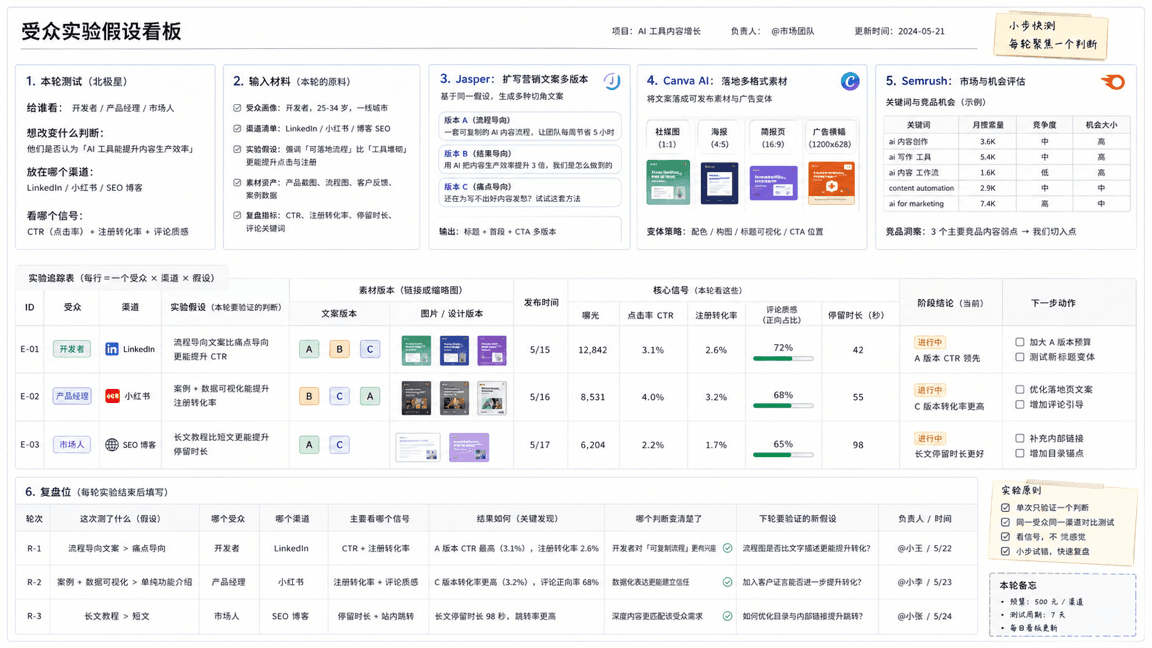Click copy version C badge in row E-01
The height and width of the screenshot is (648, 1152).
point(370,349)
